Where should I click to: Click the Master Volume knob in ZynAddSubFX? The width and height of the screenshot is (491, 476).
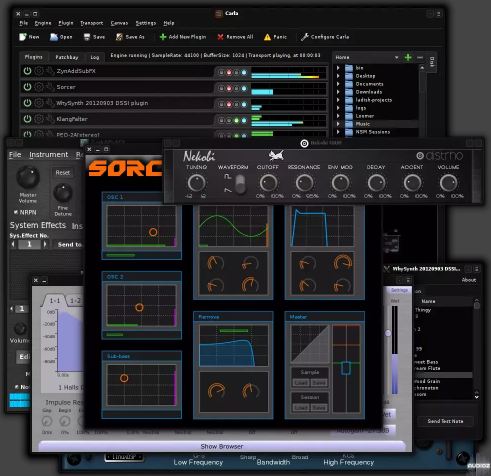(x=28, y=177)
